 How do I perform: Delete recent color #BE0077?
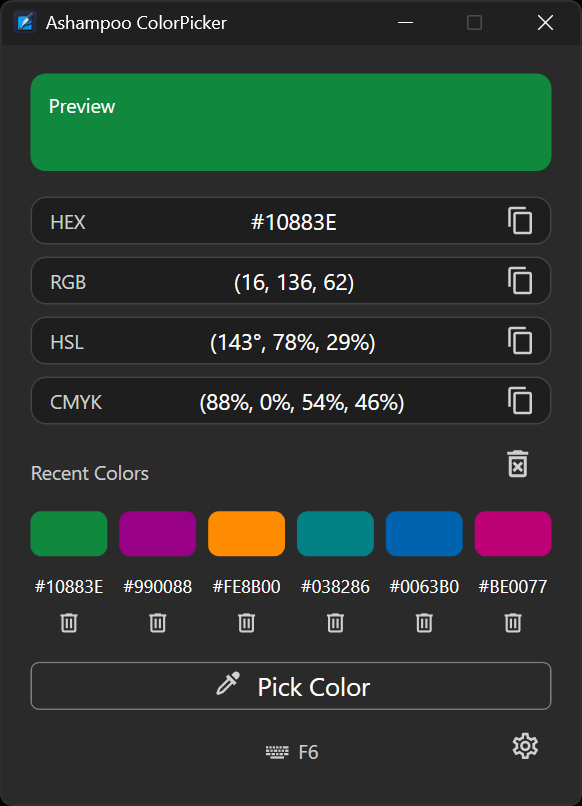point(513,622)
